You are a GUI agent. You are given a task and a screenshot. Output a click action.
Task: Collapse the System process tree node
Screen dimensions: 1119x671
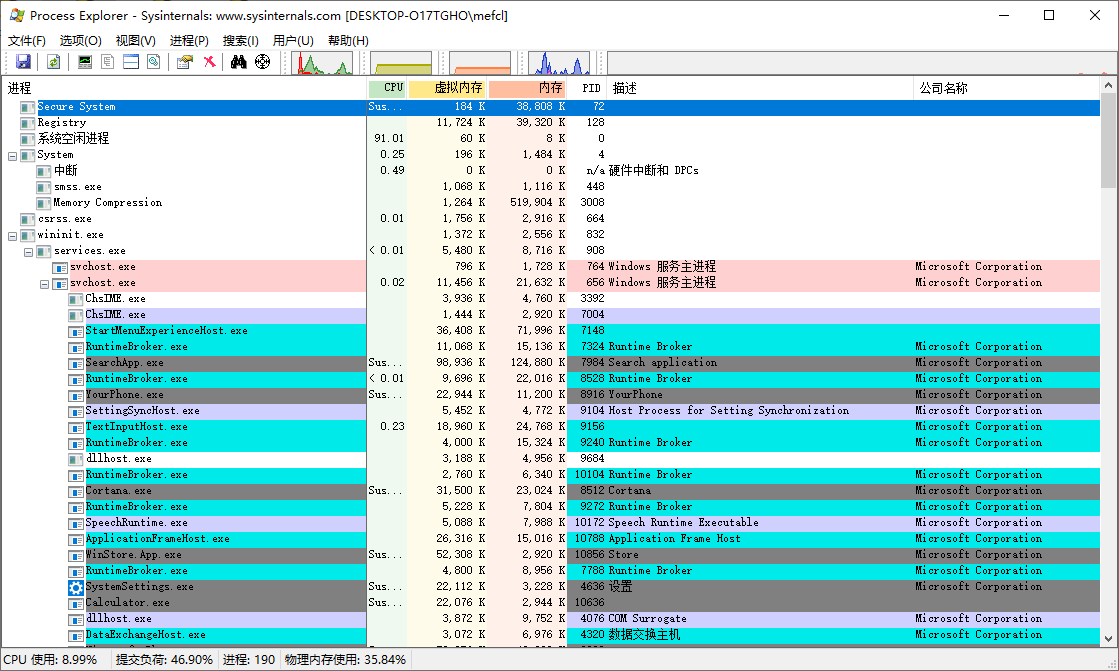pos(13,155)
